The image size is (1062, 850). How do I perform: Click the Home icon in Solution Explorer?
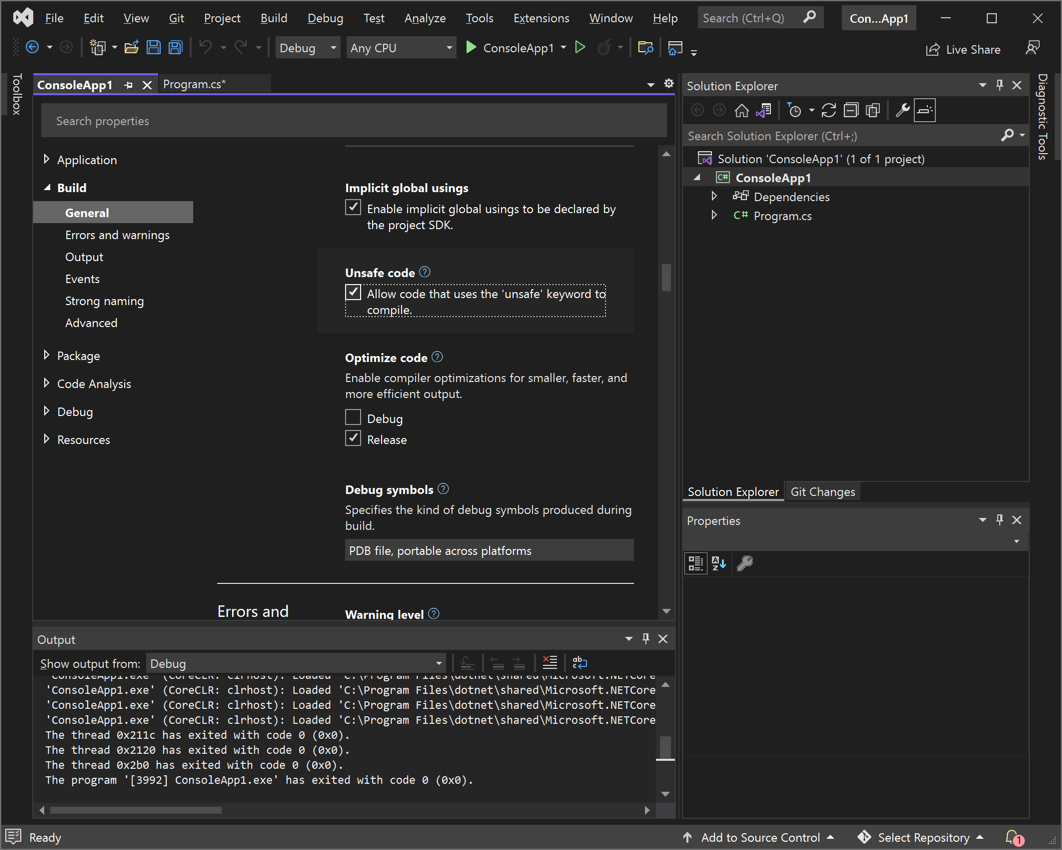coord(742,110)
